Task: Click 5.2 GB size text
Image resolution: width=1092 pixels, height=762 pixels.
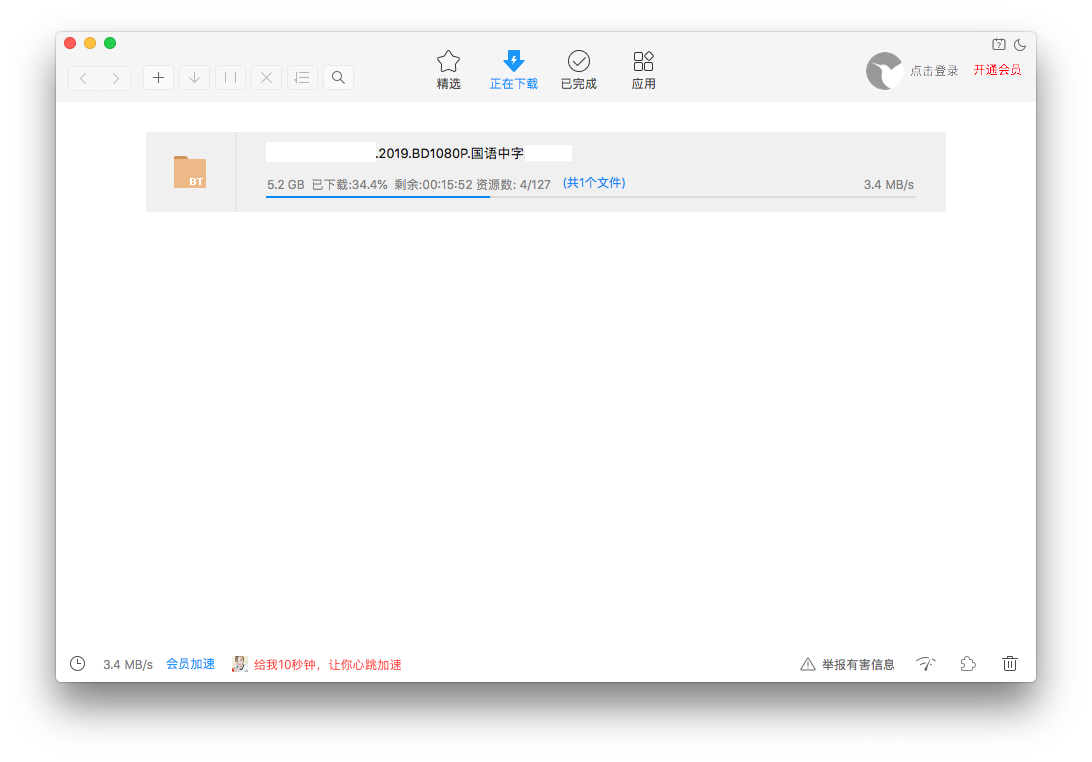Action: click(x=286, y=185)
